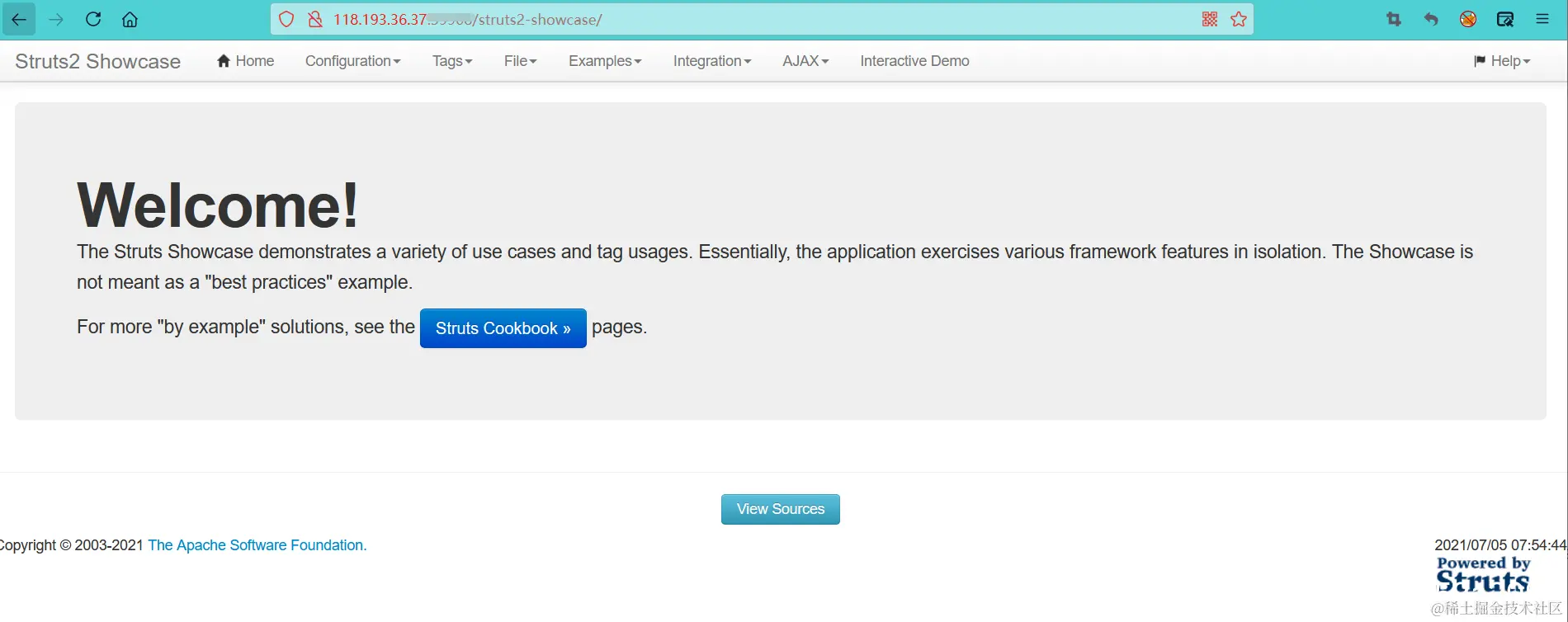Click the View Sources button
The width and height of the screenshot is (1568, 622).
click(x=781, y=509)
